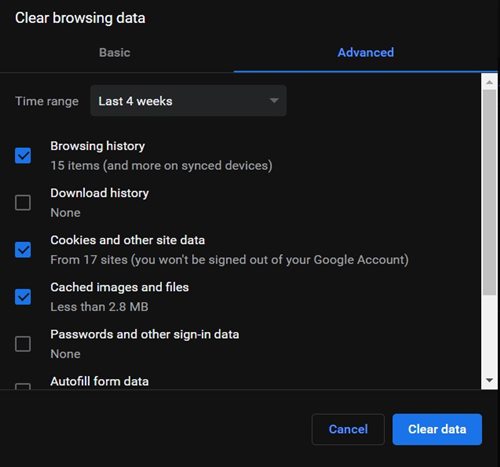Click 'Cookies and other site data' label
The image size is (500, 467).
(128, 240)
